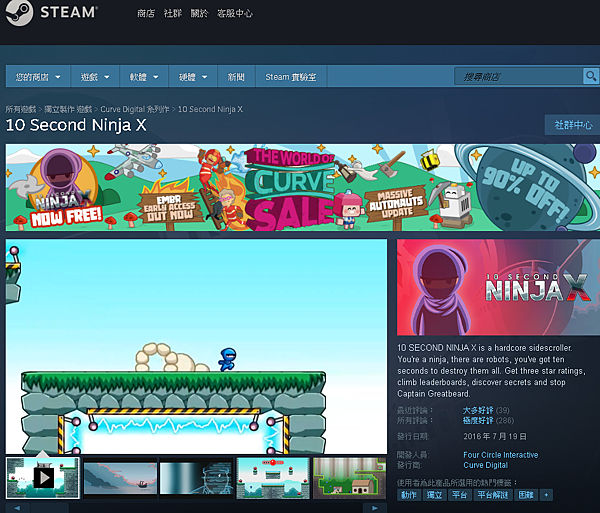
Task: Open the 社群中心 button
Action: pos(573,125)
